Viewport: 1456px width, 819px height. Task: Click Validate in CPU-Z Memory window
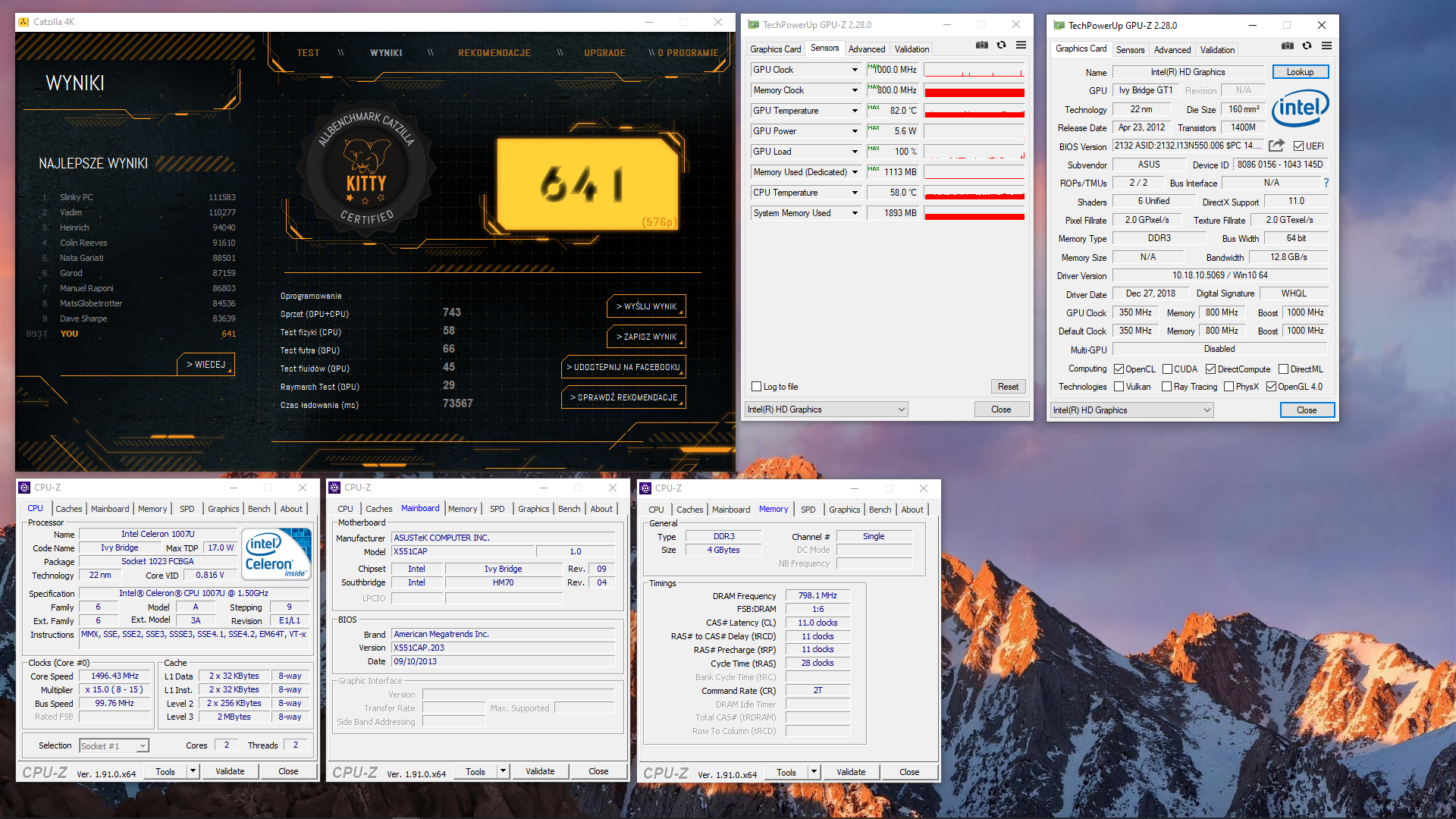[x=851, y=772]
